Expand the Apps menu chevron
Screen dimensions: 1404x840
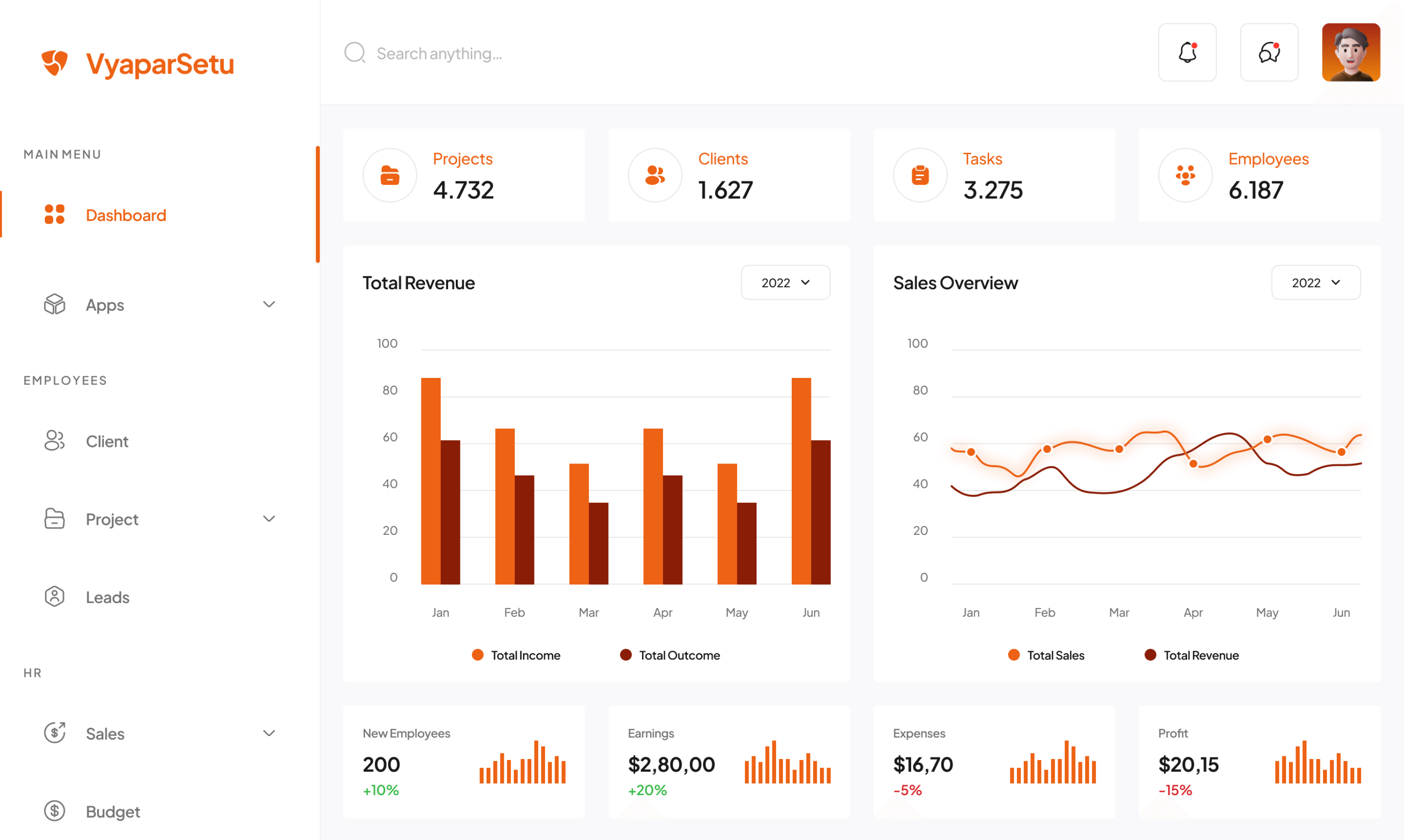[x=269, y=305]
